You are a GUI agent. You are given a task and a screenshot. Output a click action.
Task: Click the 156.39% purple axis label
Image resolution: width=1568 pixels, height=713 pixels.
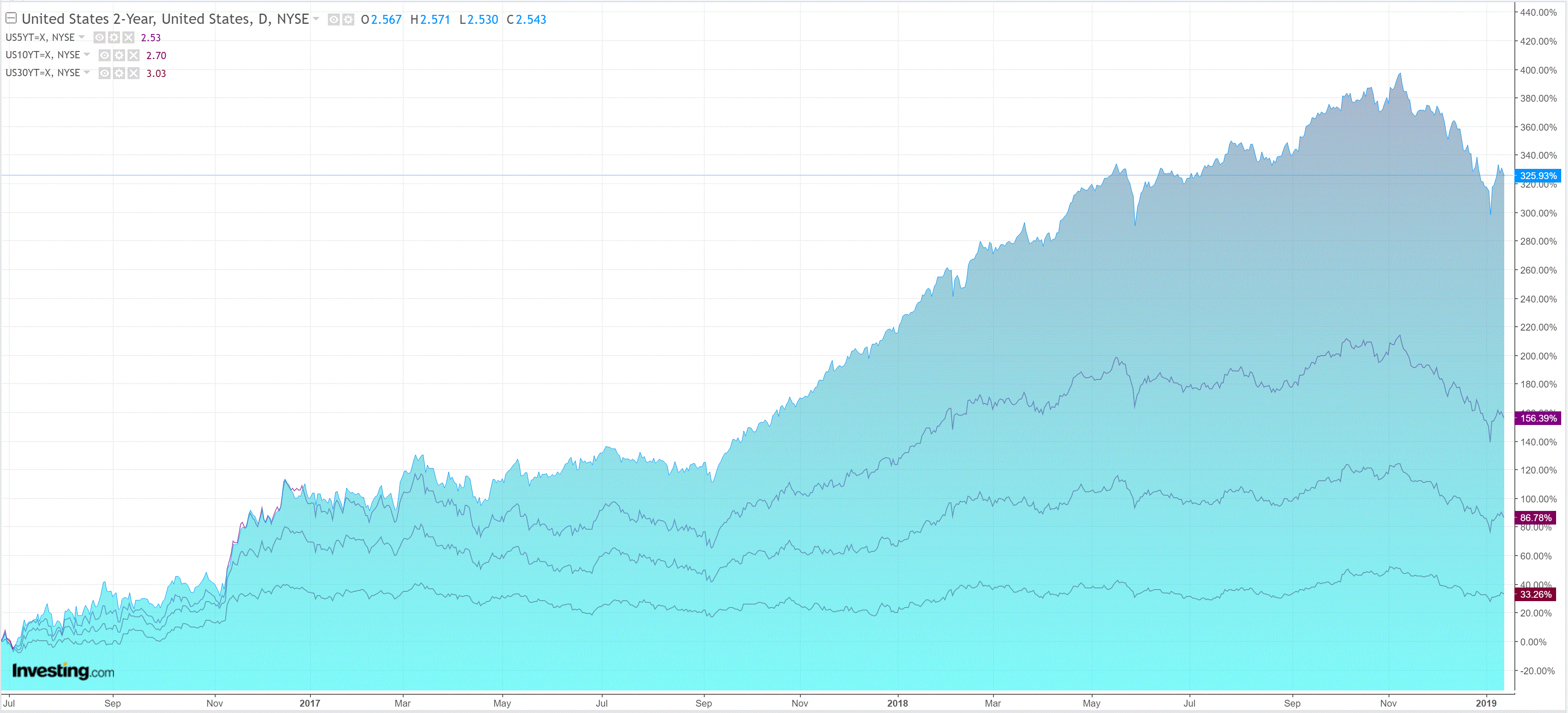coord(1538,418)
